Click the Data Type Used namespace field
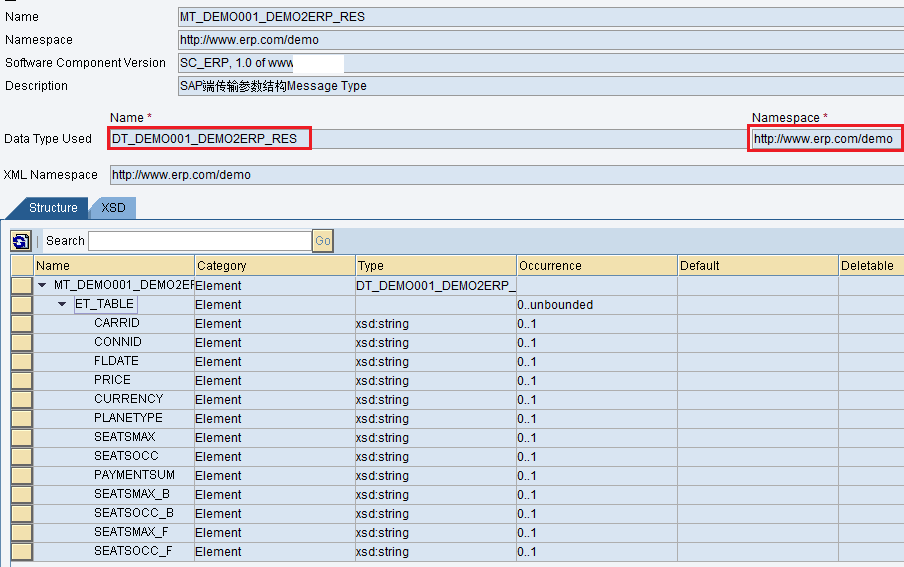Image resolution: width=904 pixels, height=567 pixels. [x=824, y=139]
